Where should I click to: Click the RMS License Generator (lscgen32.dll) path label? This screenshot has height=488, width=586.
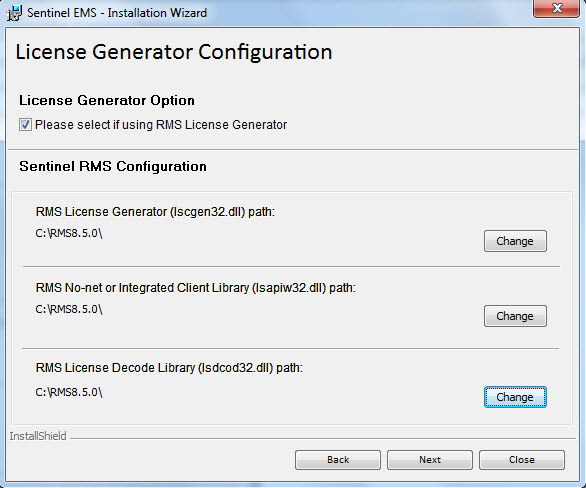[155, 212]
